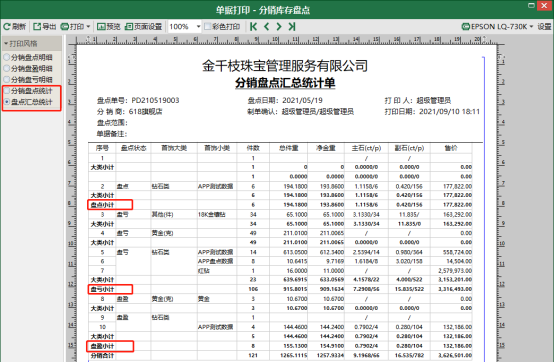Click the 打印日期 value 2021/09/10 18:11
This screenshot has width=554, height=362.
449,112
